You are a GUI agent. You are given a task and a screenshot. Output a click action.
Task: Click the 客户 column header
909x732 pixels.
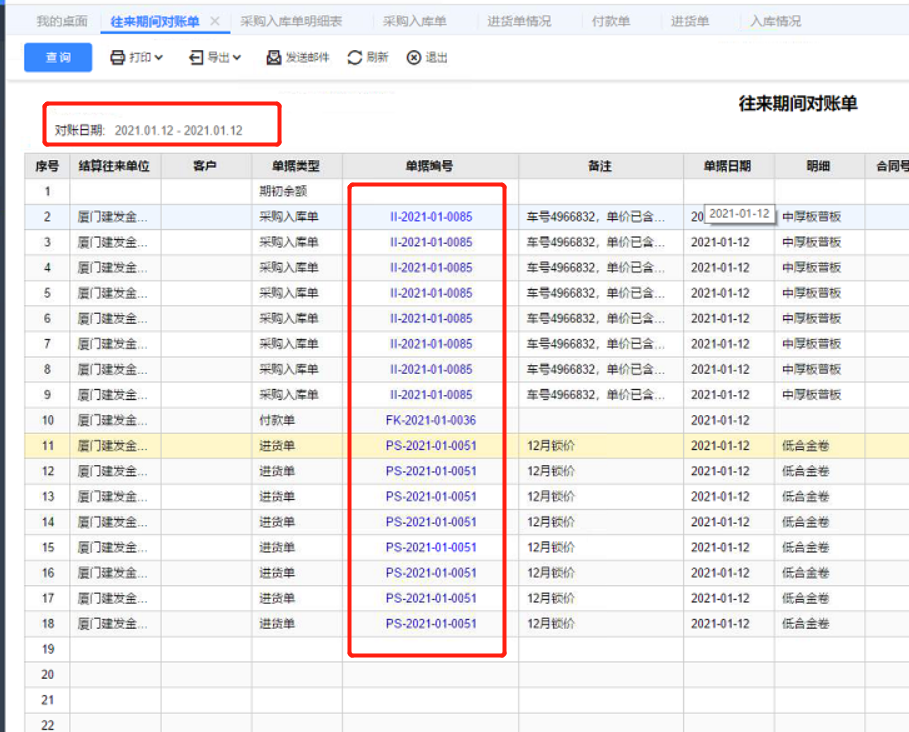(x=206, y=166)
